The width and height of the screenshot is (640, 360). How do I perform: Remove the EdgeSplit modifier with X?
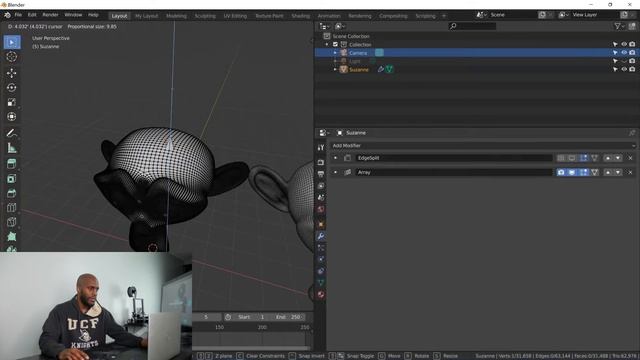[630, 158]
